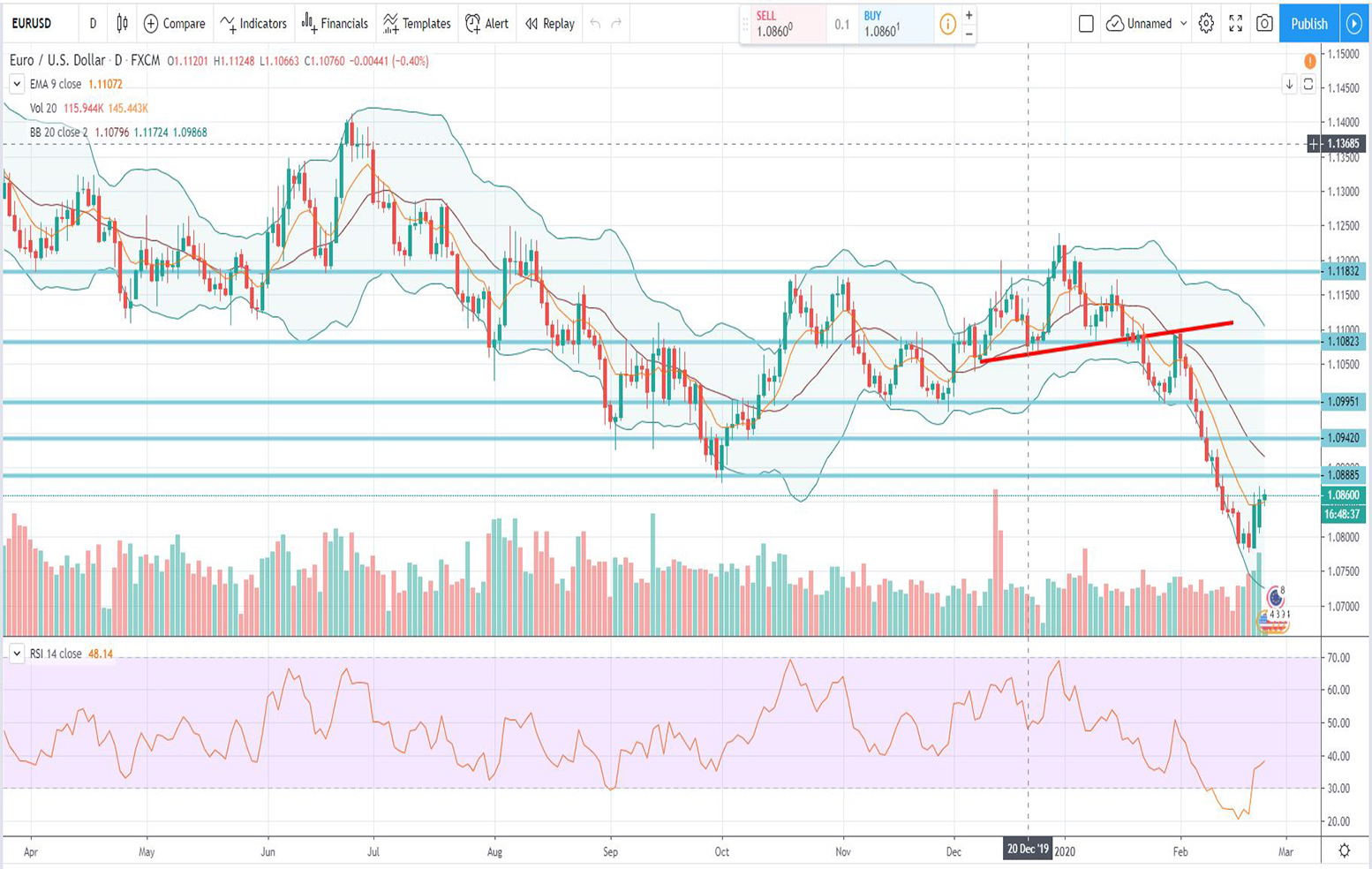Enter fullscreen mode

click(1235, 24)
